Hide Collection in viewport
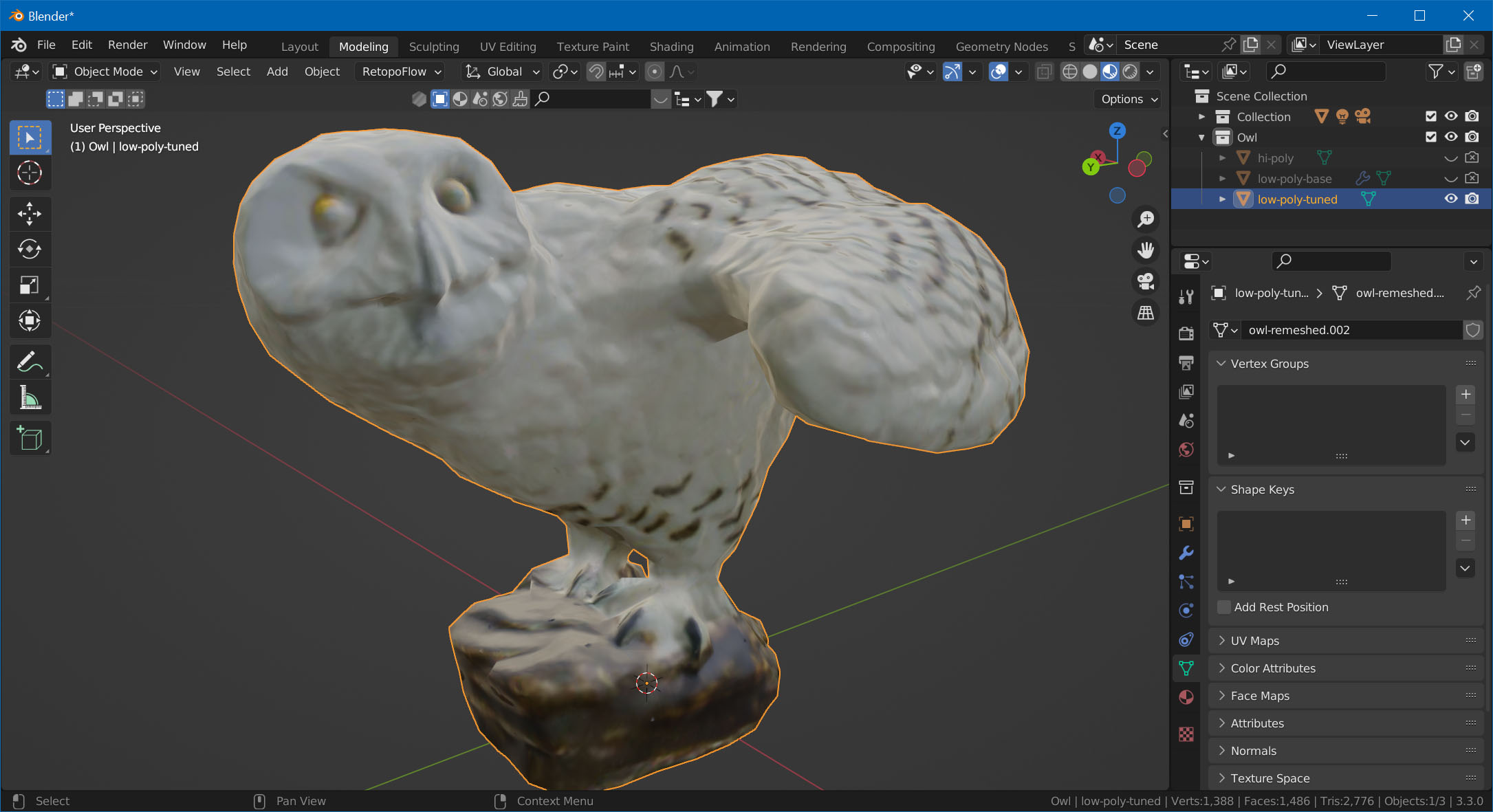This screenshot has height=812, width=1493. 1451,116
